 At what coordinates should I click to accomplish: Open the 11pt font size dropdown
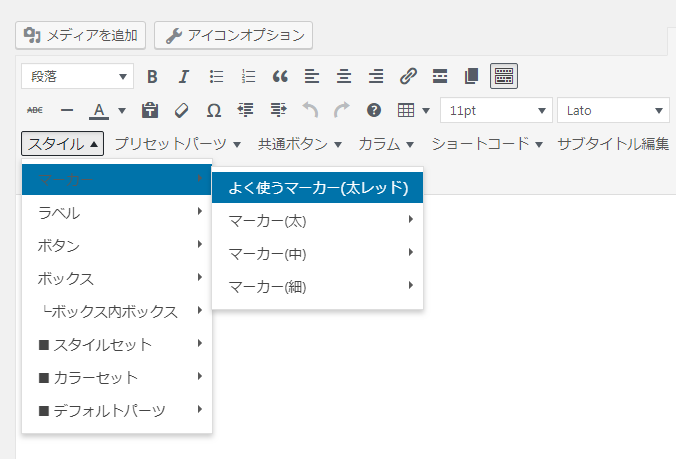click(x=496, y=110)
